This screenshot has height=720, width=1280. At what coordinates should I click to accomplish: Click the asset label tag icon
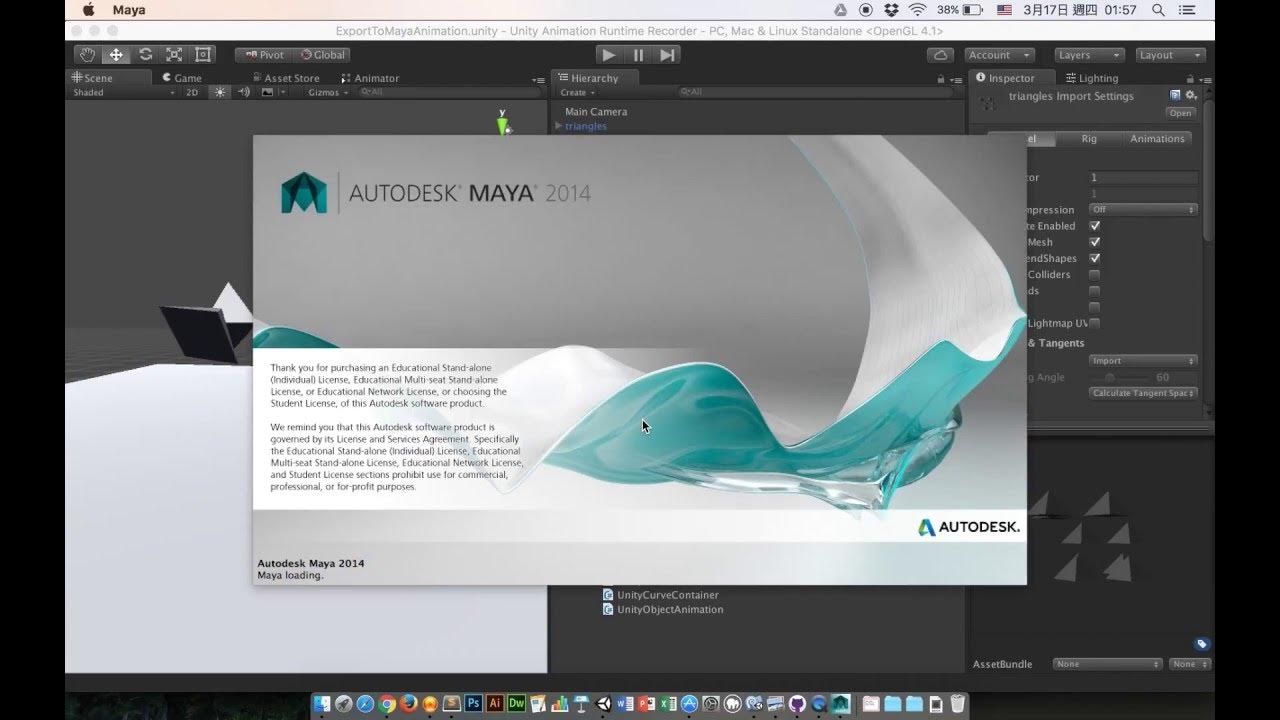(x=1202, y=644)
